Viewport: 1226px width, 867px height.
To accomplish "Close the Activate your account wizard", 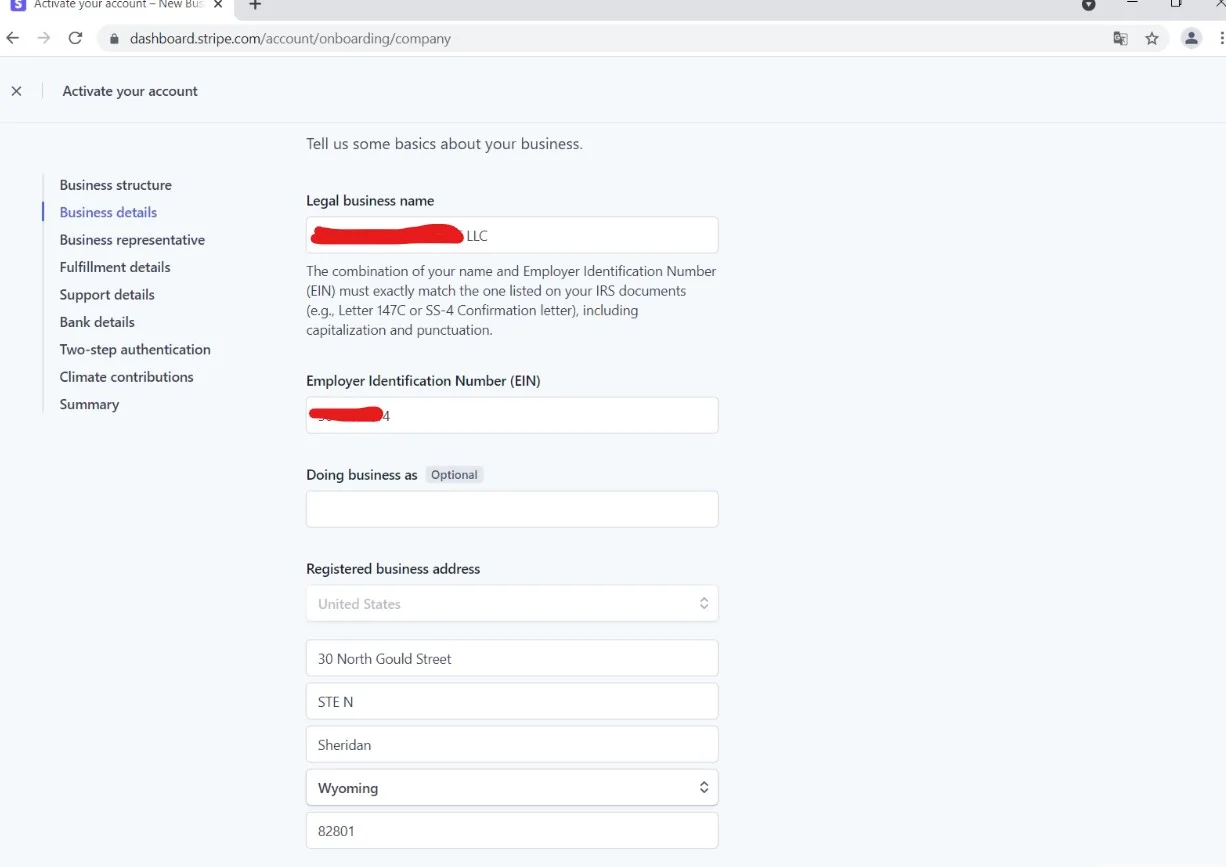I will click(16, 91).
